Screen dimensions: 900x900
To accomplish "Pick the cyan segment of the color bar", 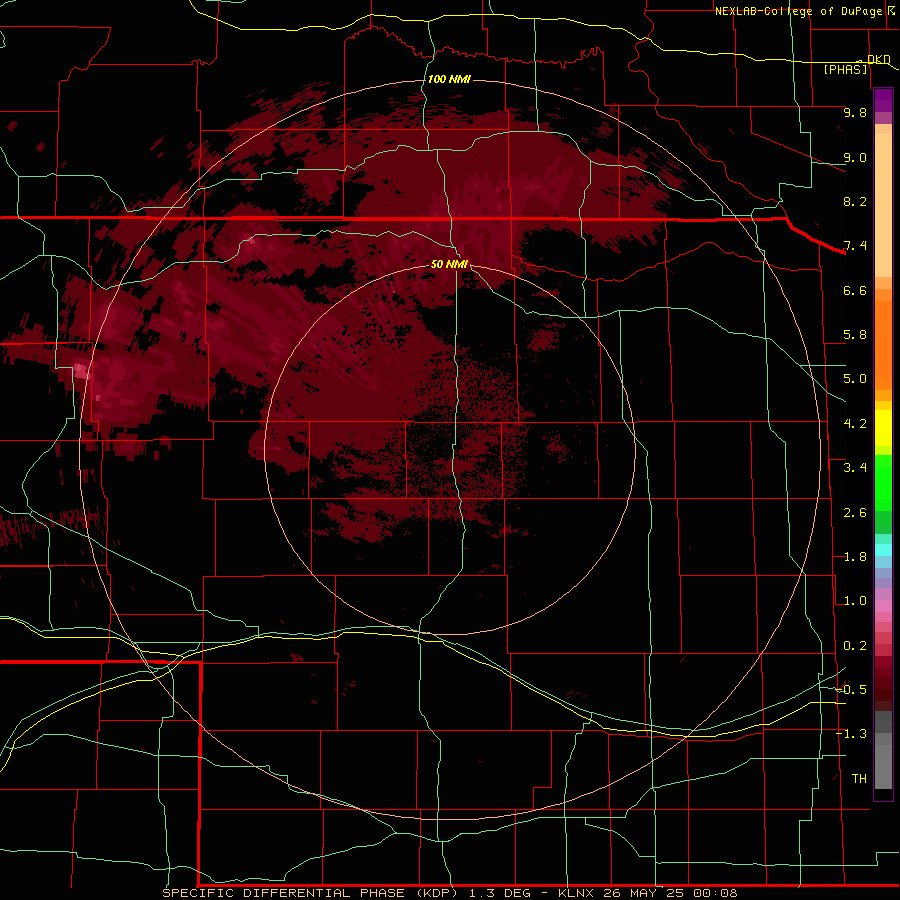I will coord(883,550).
